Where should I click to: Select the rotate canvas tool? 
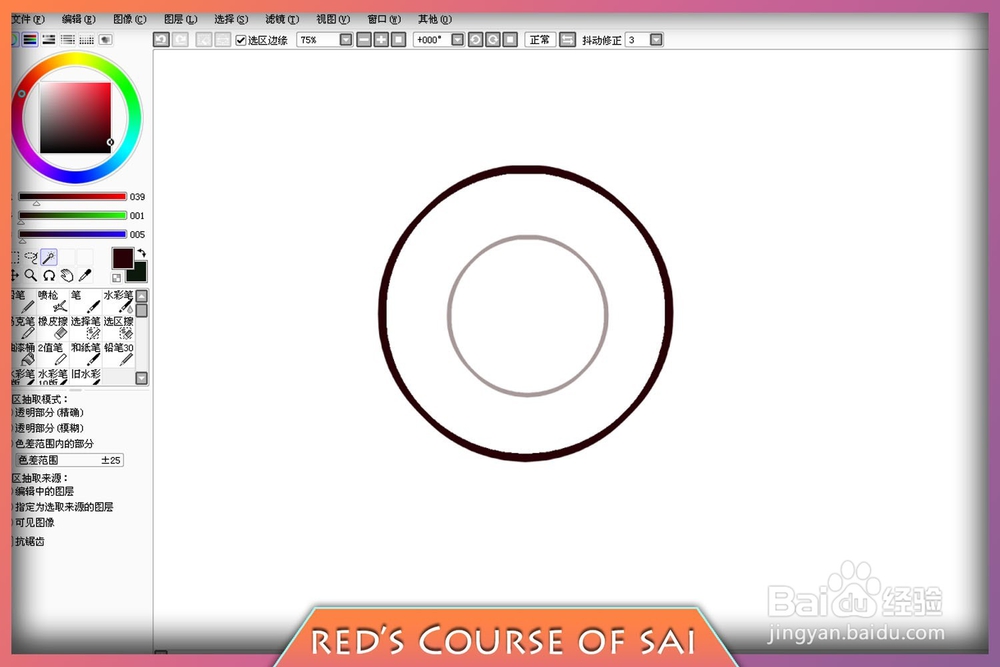click(49, 275)
